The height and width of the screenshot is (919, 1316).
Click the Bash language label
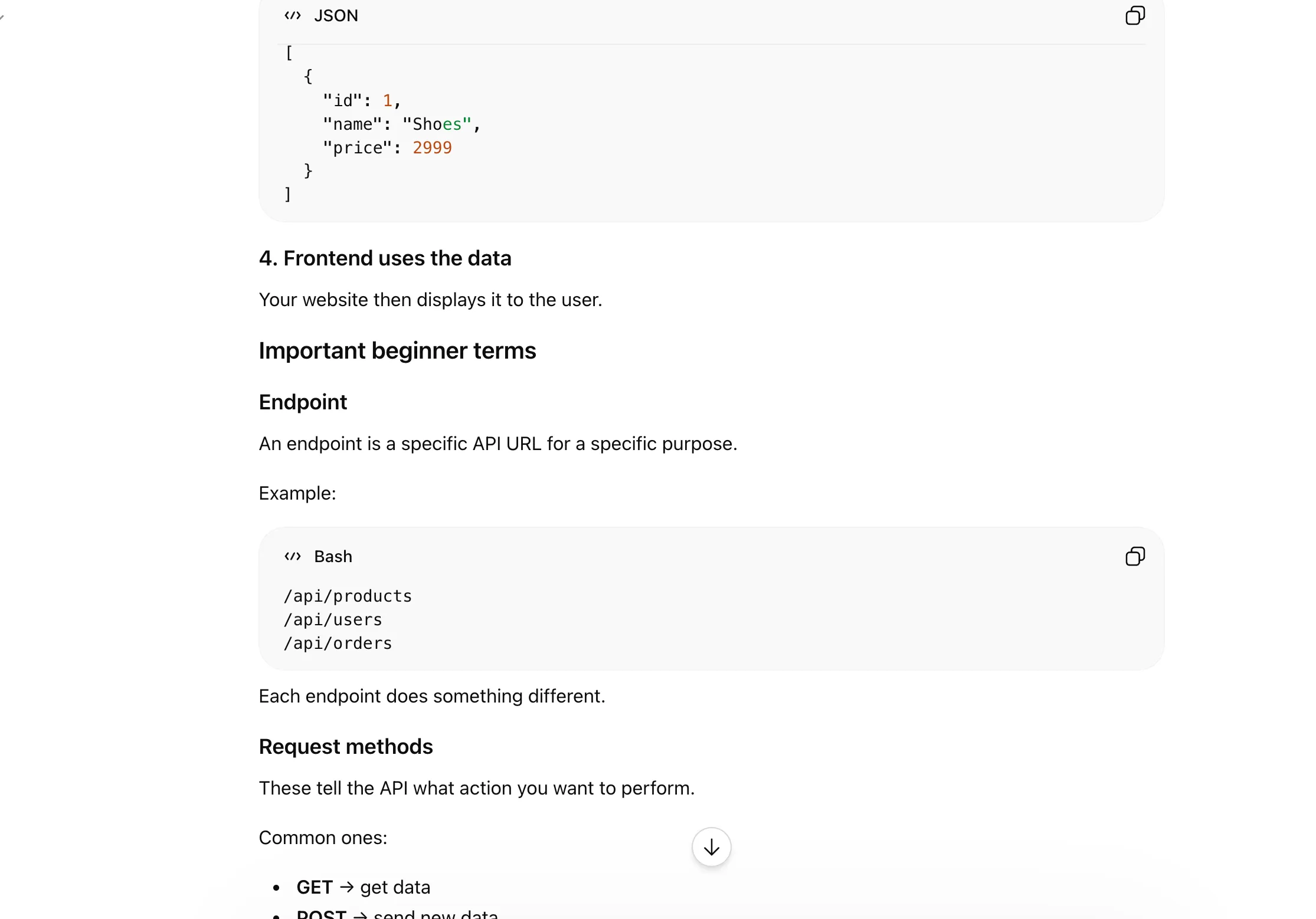(333, 556)
